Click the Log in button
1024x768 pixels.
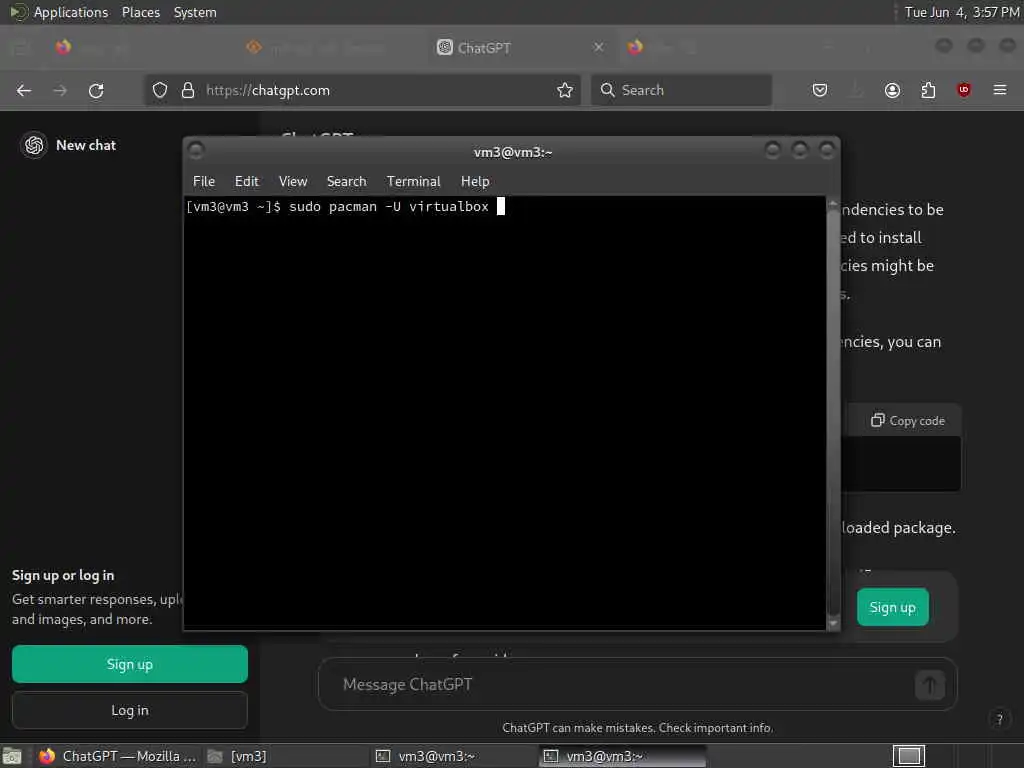tap(130, 710)
